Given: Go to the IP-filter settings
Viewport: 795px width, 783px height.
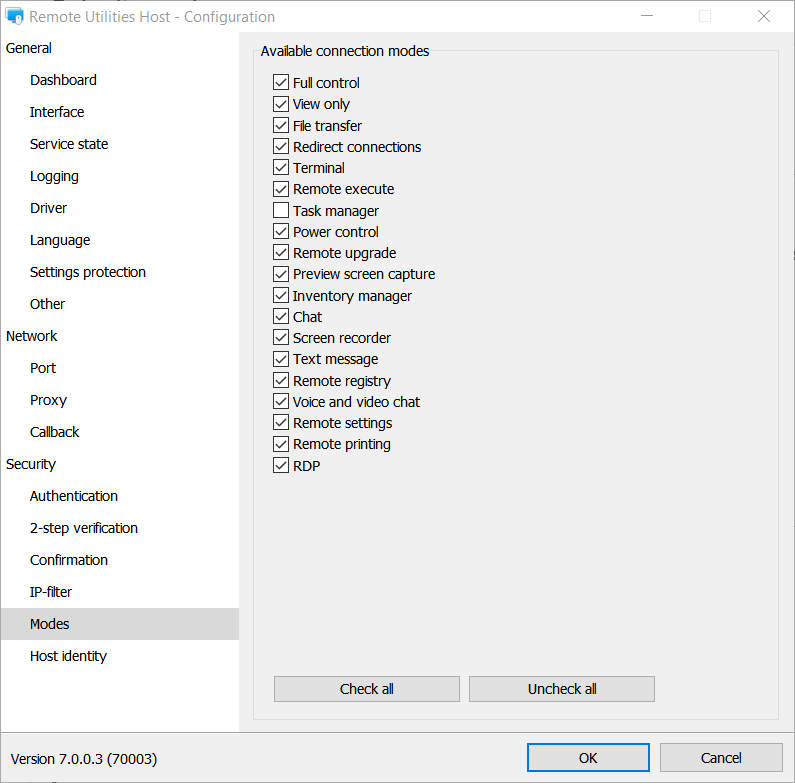Looking at the screenshot, I should pyautogui.click(x=51, y=592).
